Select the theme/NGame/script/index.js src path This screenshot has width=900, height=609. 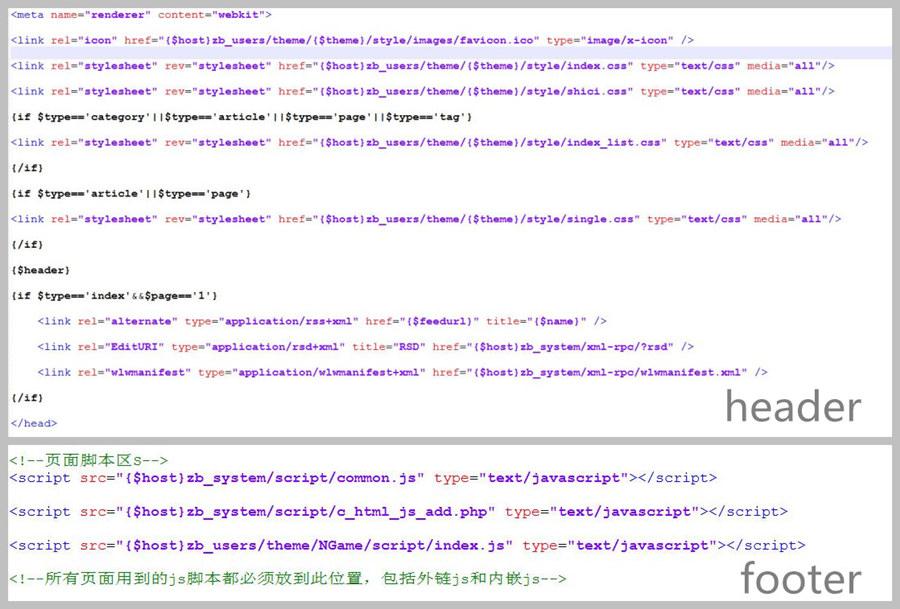(x=315, y=546)
